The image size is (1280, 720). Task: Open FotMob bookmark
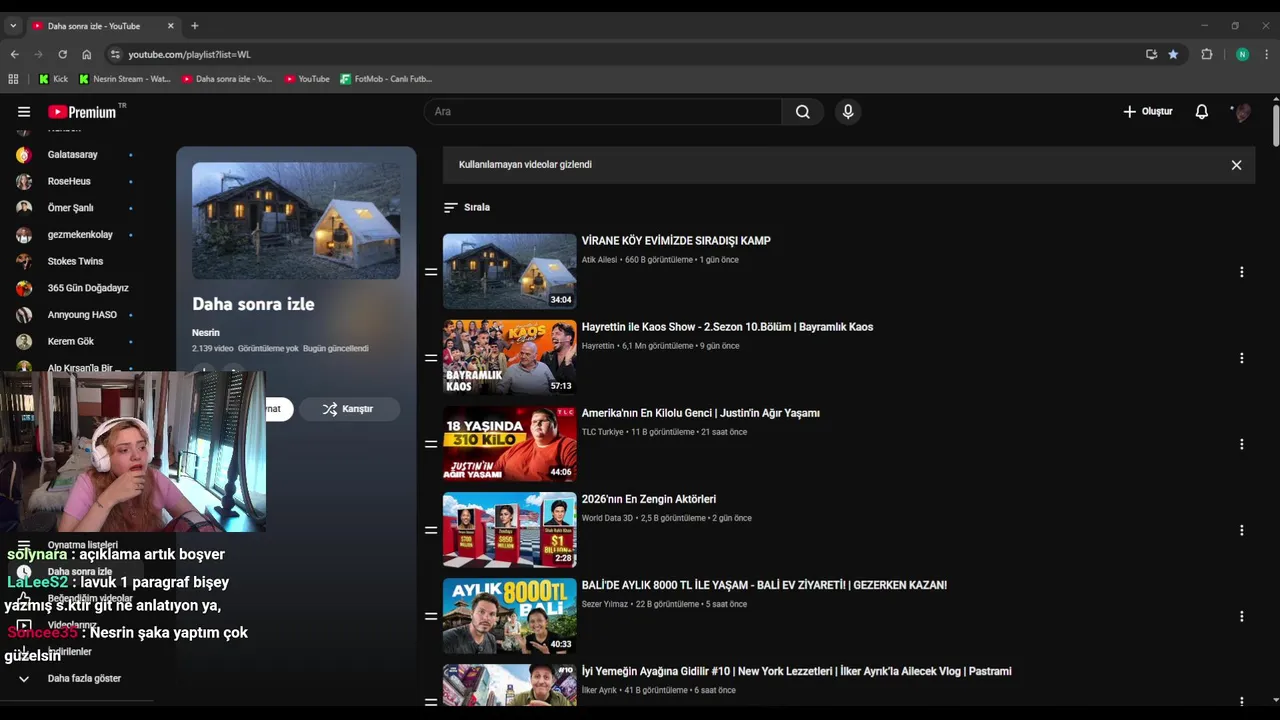(x=386, y=79)
